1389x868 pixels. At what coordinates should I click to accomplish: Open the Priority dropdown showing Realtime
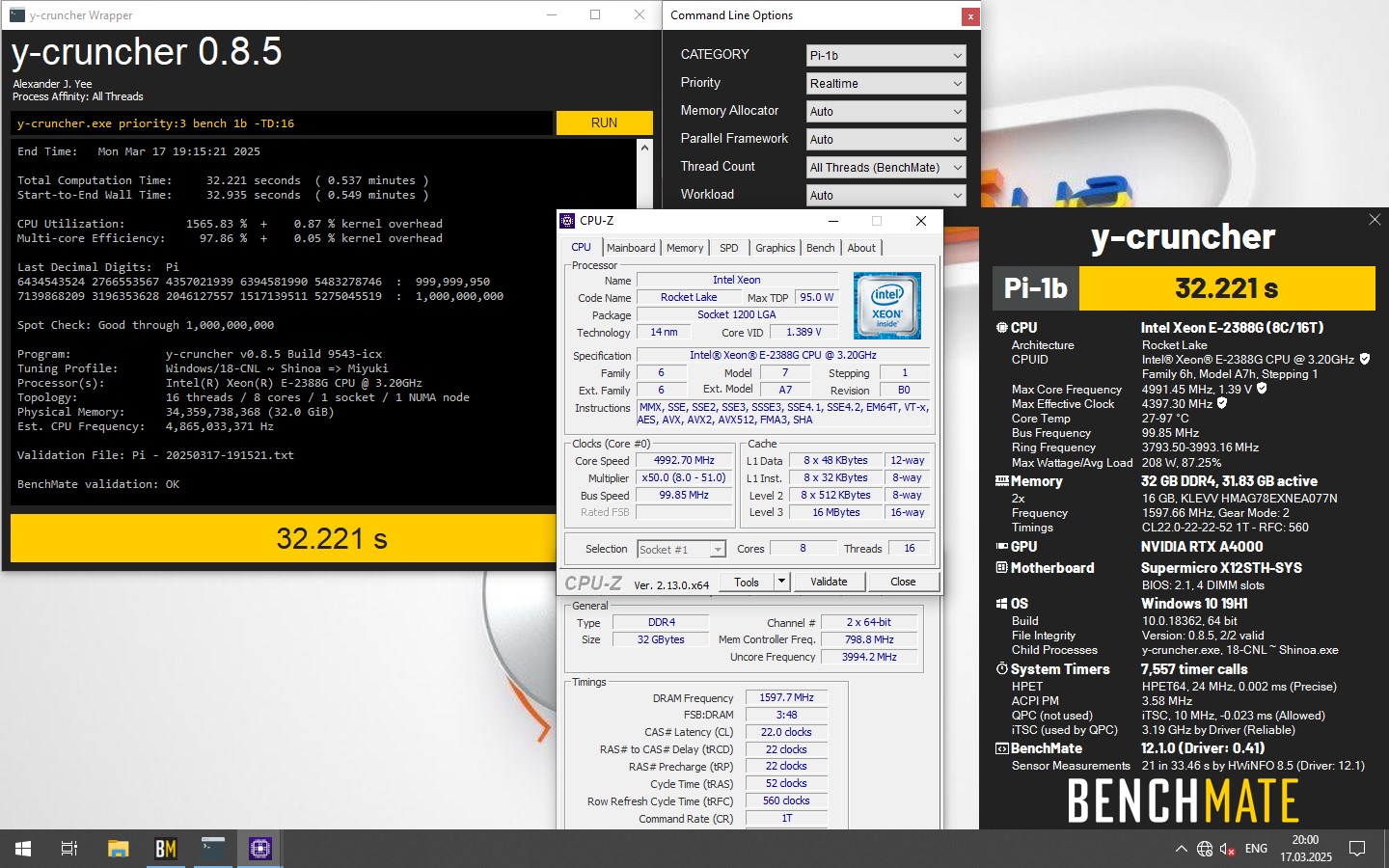tap(885, 84)
